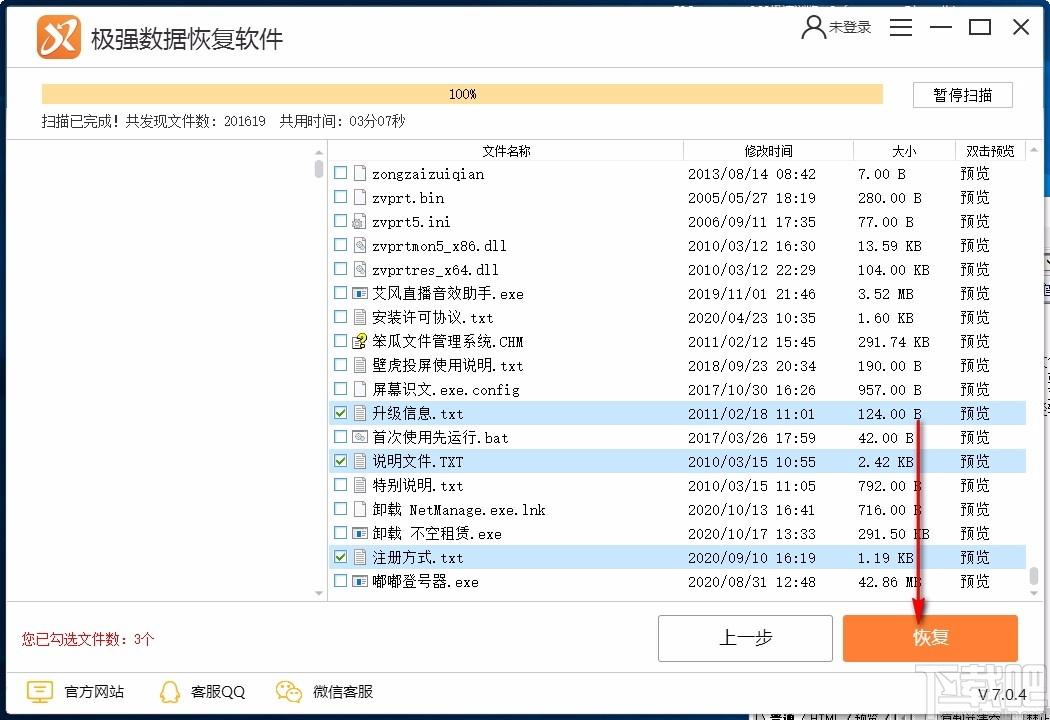Select the 屏幕识文.exe.config file name
Viewport: 1050px width, 720px height.
click(x=445, y=390)
